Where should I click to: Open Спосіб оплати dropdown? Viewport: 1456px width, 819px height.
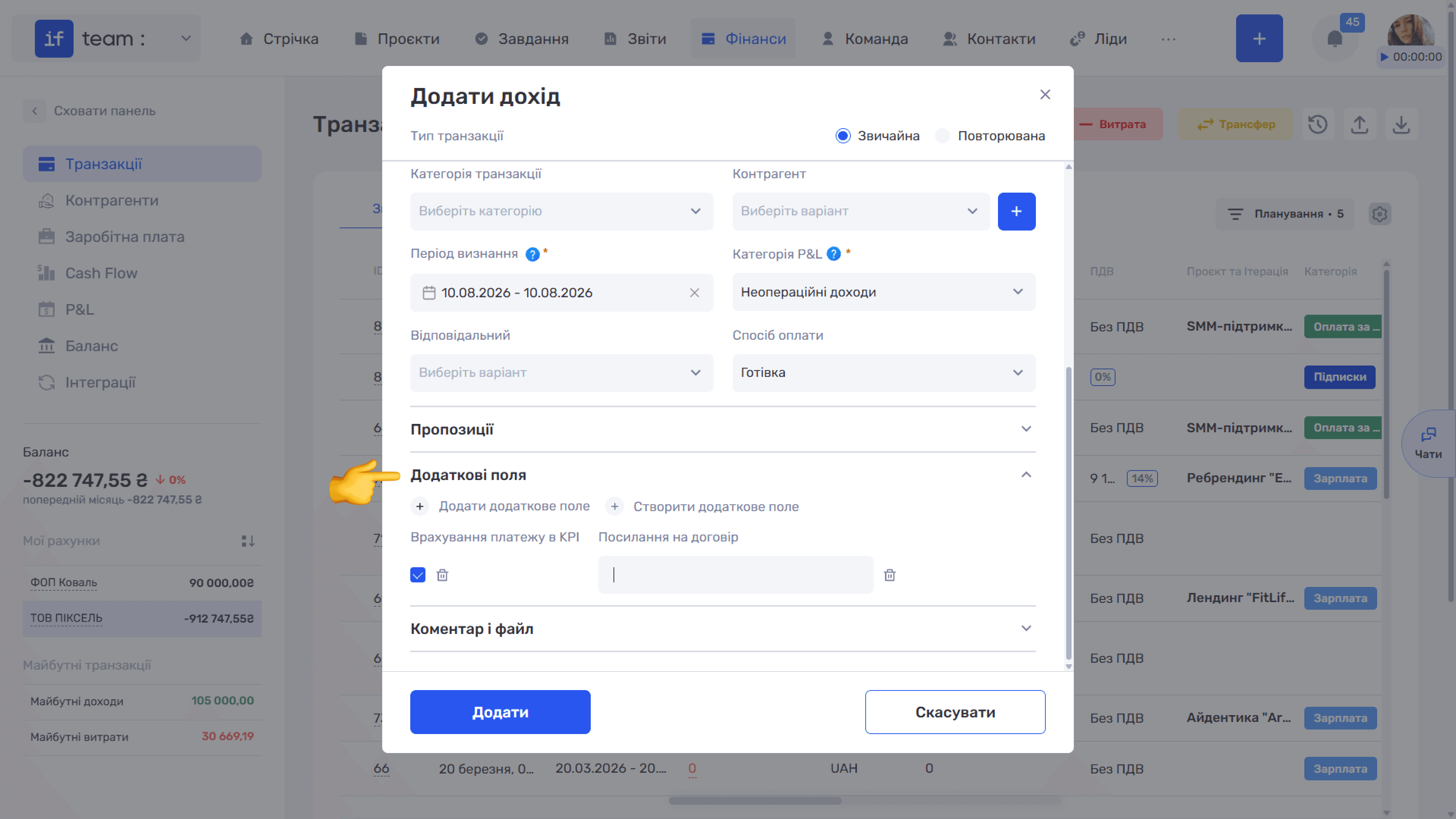pyautogui.click(x=884, y=373)
